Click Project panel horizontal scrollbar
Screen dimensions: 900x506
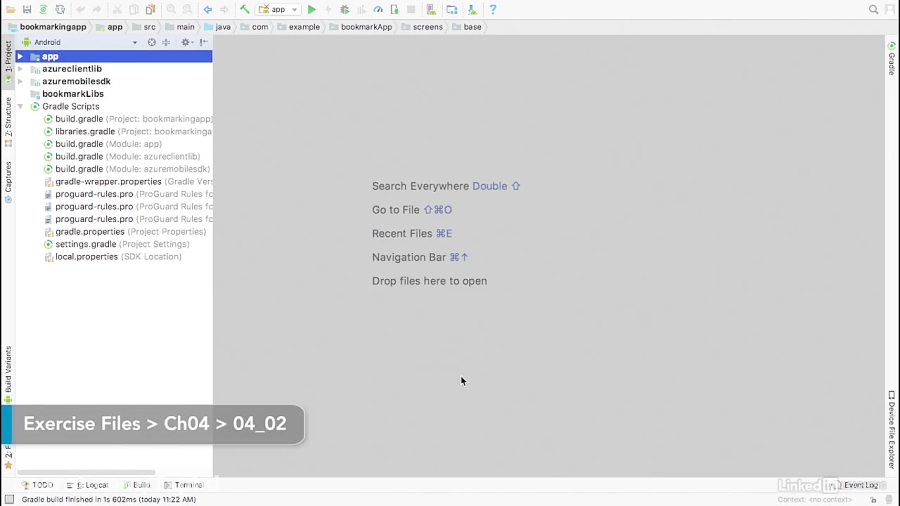click(86, 473)
